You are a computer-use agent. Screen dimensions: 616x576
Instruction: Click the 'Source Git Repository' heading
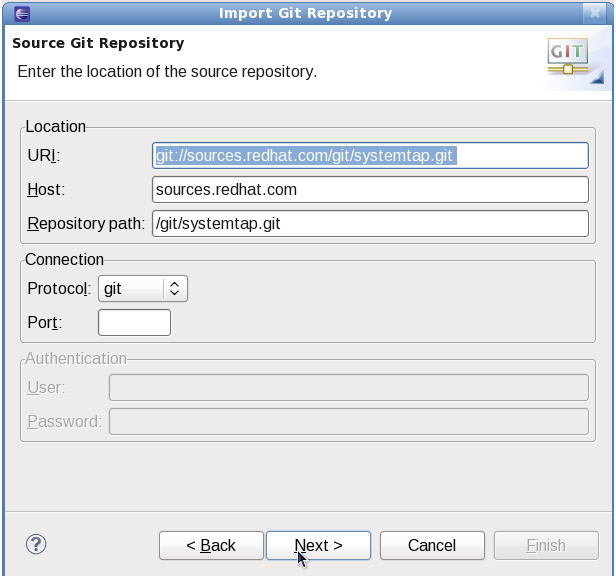[x=98, y=43]
